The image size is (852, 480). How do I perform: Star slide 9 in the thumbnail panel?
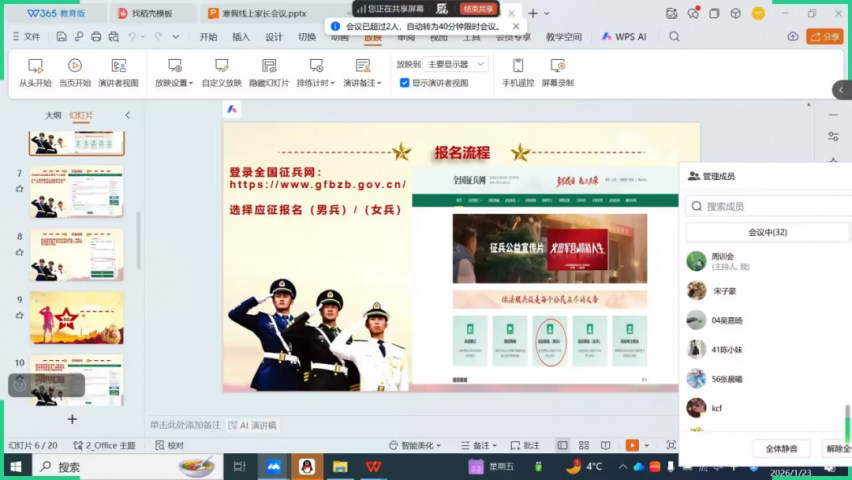click(19, 314)
